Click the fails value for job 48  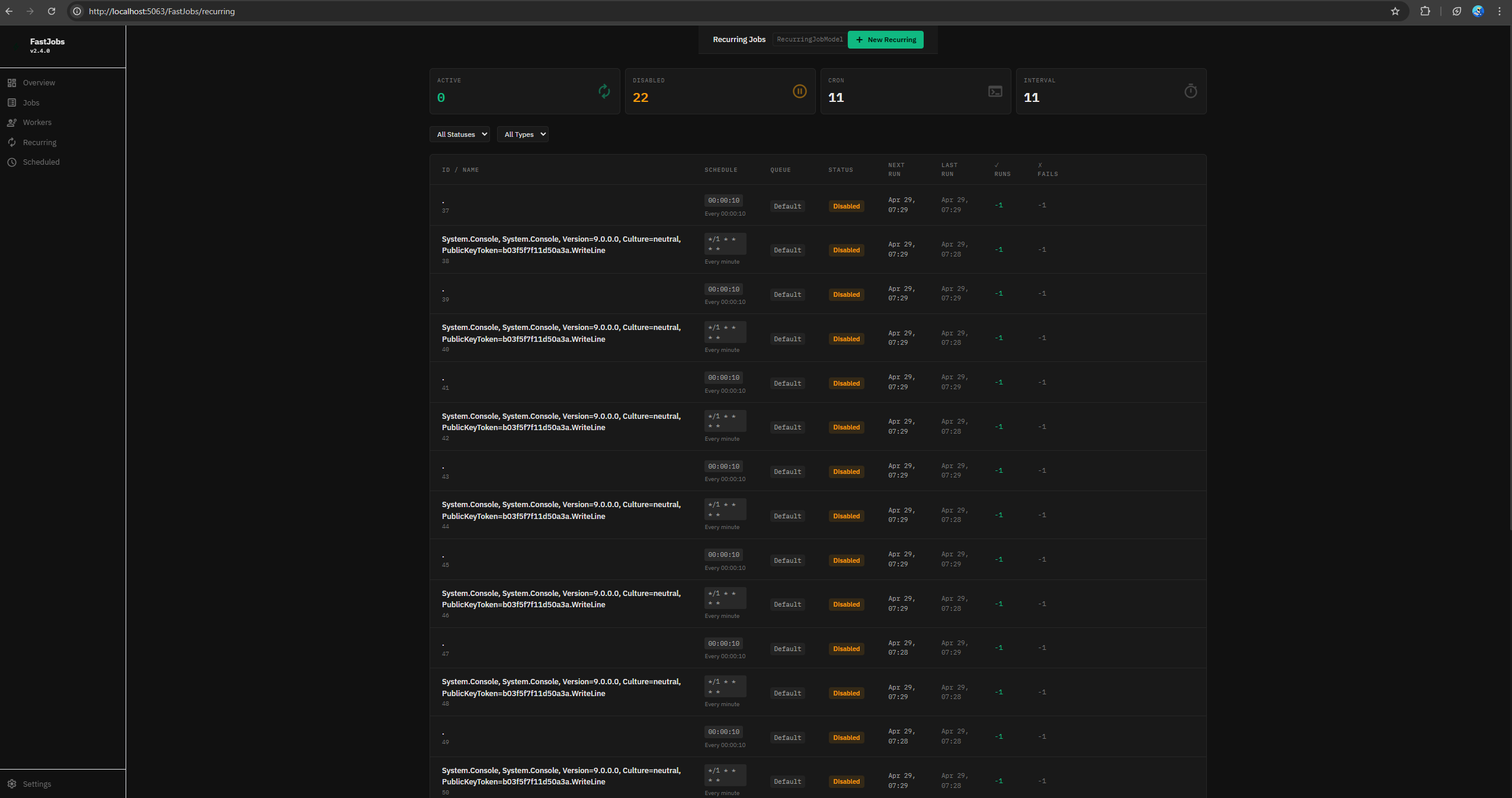(1042, 693)
